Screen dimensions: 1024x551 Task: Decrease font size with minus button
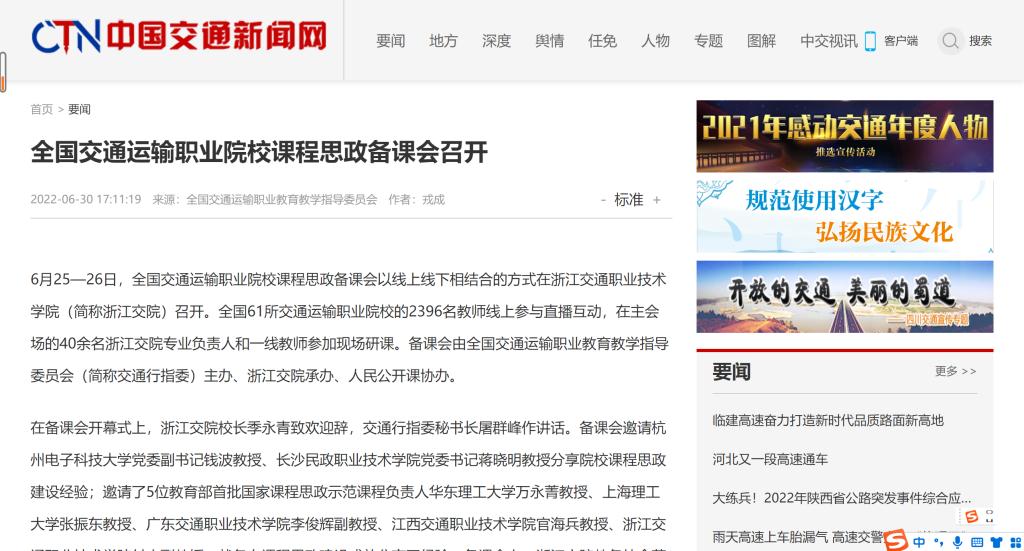pos(603,200)
